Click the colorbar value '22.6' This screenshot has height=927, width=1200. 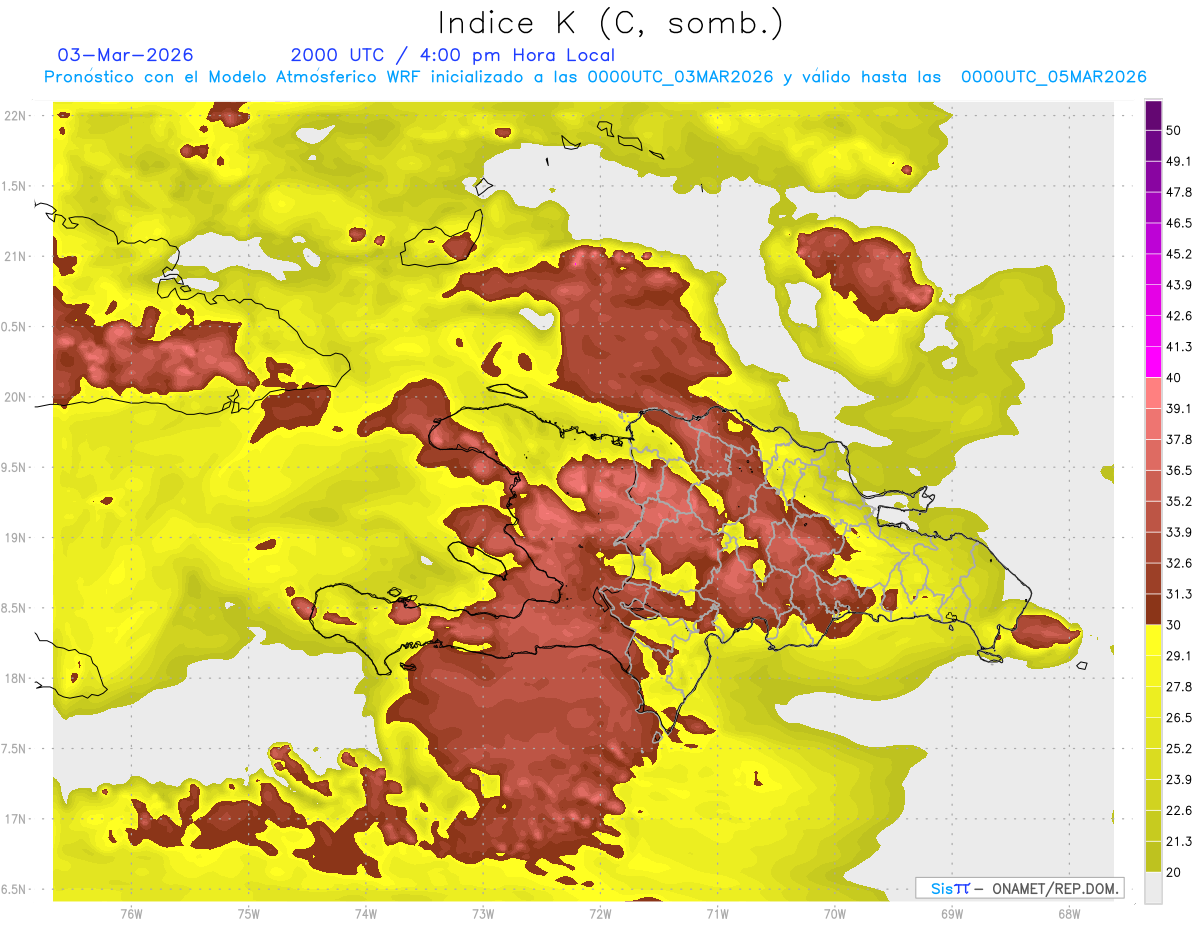point(1179,812)
